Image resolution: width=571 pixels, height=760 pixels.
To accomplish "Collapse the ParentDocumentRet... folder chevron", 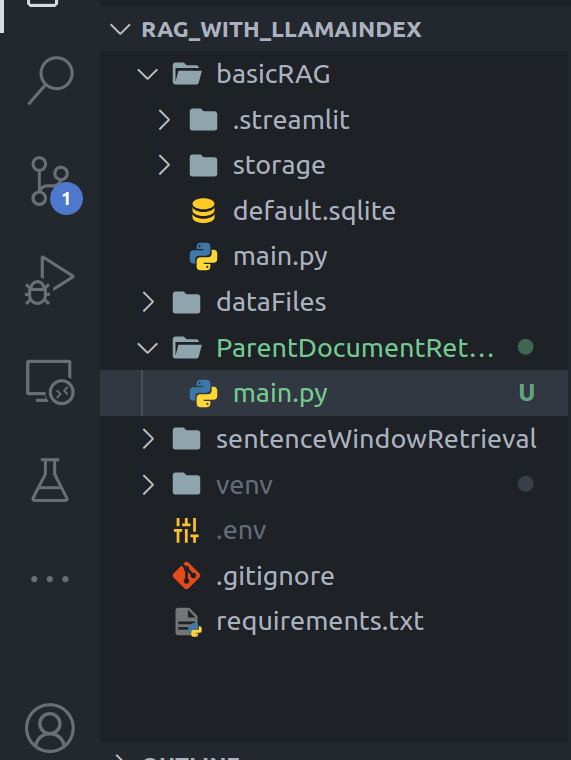I will point(148,348).
